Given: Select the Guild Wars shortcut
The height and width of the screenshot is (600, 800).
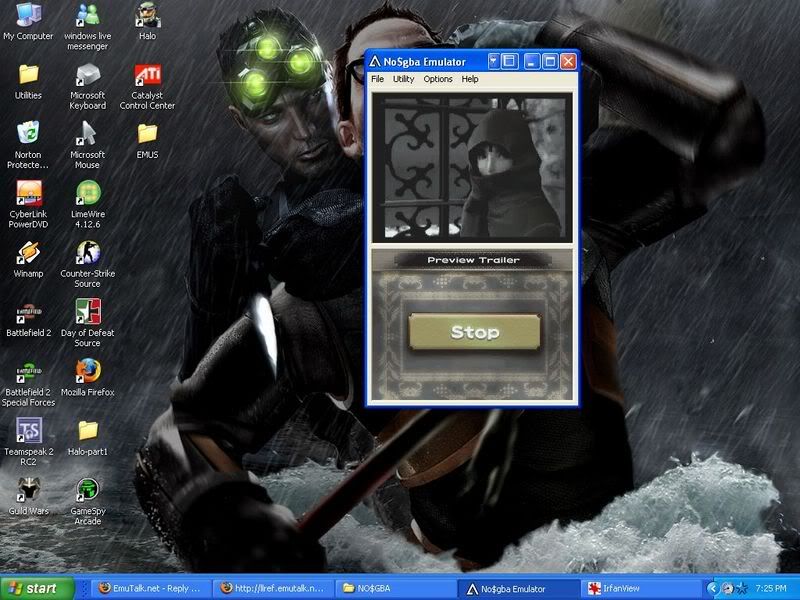Looking at the screenshot, I should [28, 497].
